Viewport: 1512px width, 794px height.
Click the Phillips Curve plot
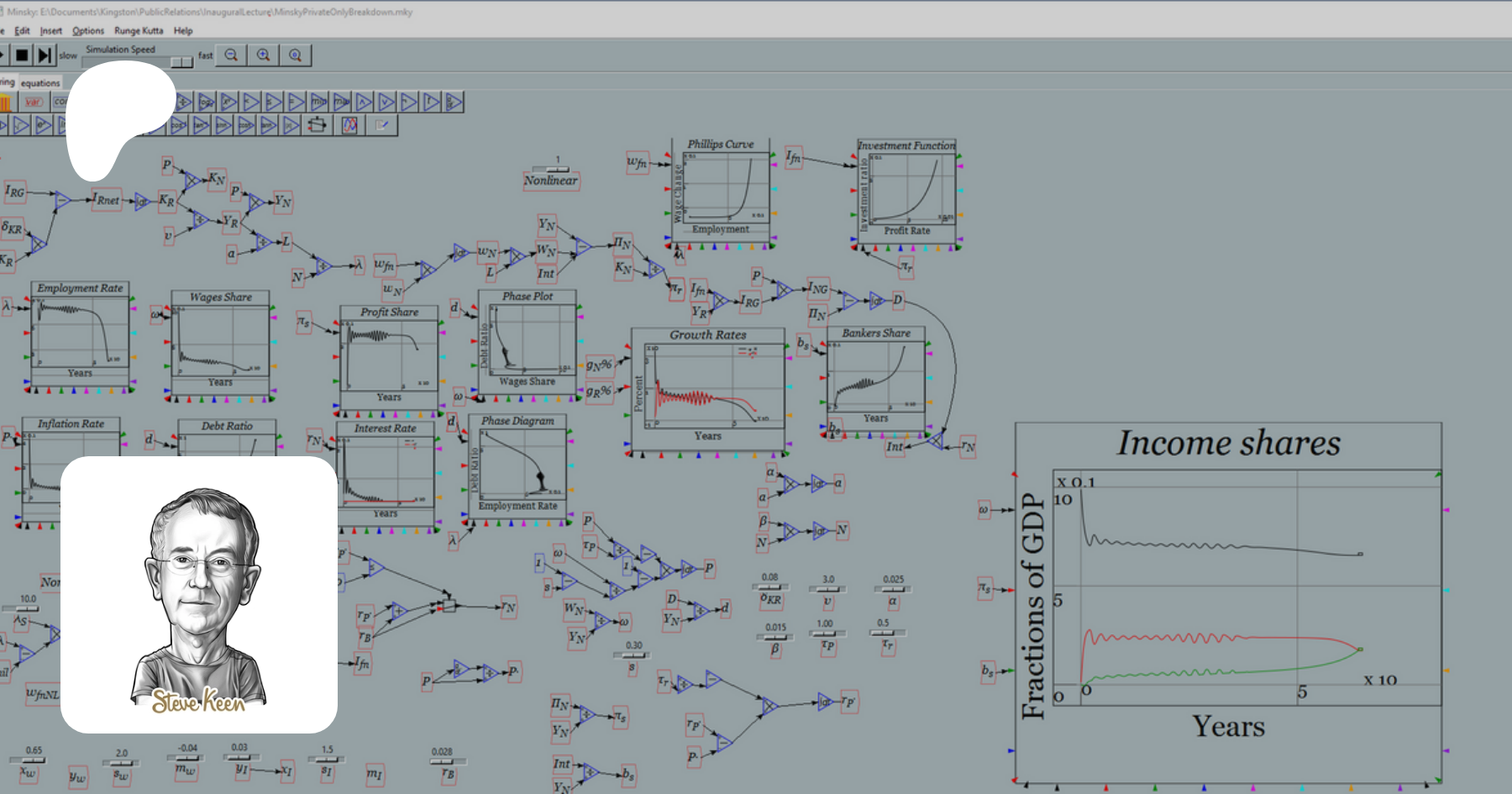[x=721, y=192]
